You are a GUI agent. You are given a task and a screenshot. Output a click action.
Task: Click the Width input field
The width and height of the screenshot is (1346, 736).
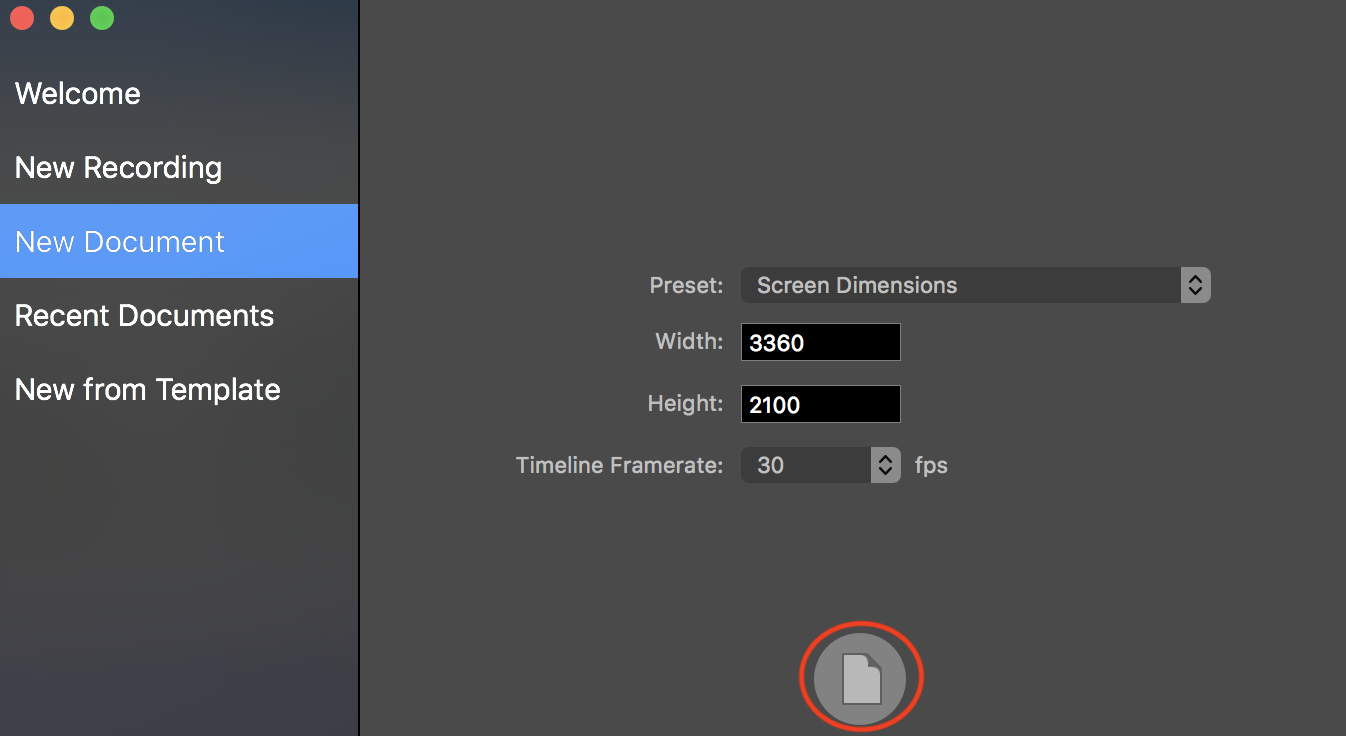(x=820, y=343)
